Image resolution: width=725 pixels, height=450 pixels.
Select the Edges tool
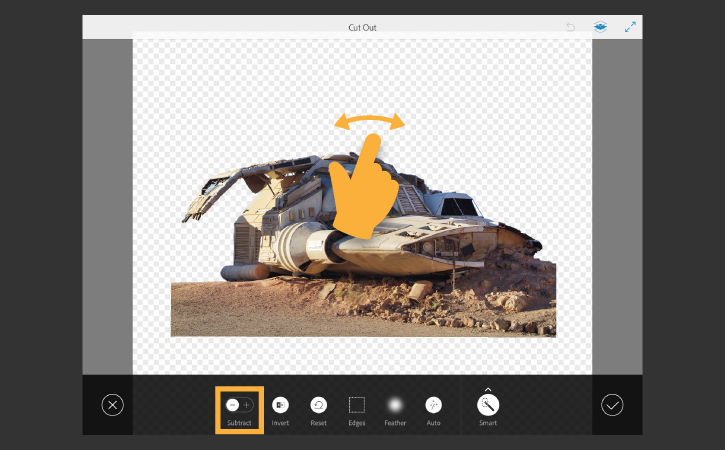(x=356, y=405)
